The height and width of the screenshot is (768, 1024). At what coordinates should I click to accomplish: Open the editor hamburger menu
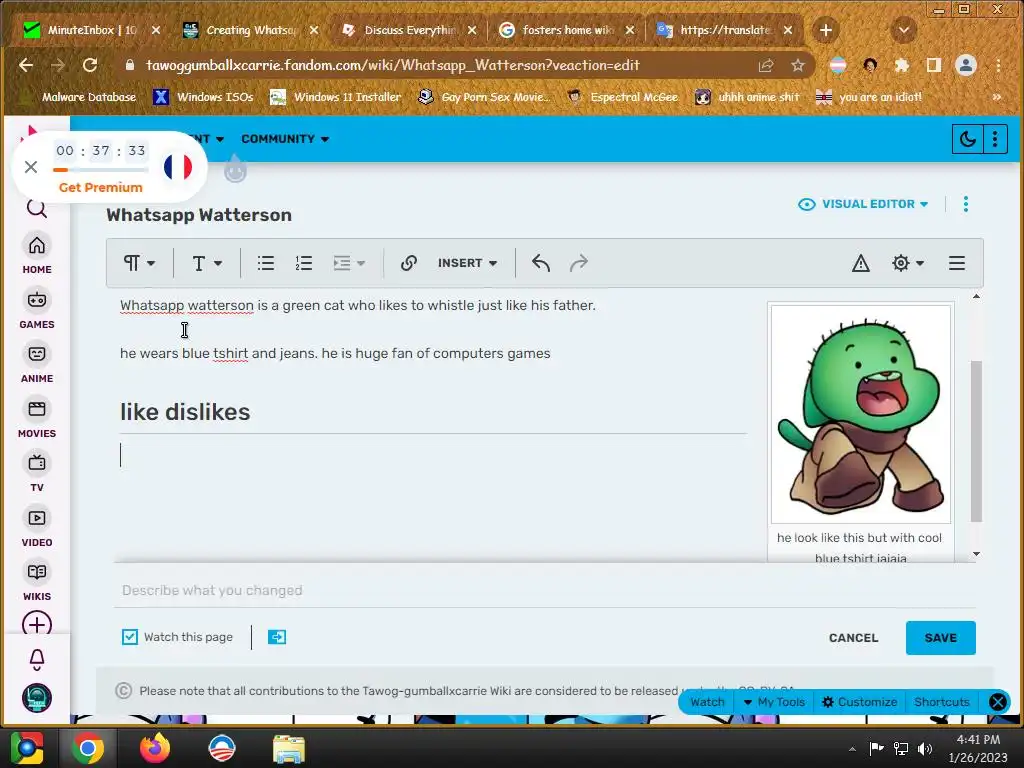tap(957, 263)
